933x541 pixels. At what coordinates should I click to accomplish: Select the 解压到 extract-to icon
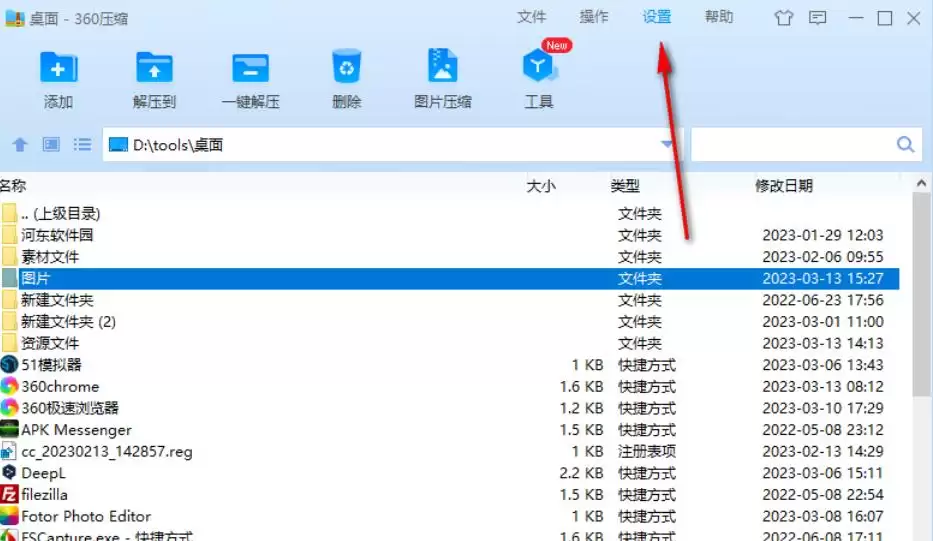(154, 68)
